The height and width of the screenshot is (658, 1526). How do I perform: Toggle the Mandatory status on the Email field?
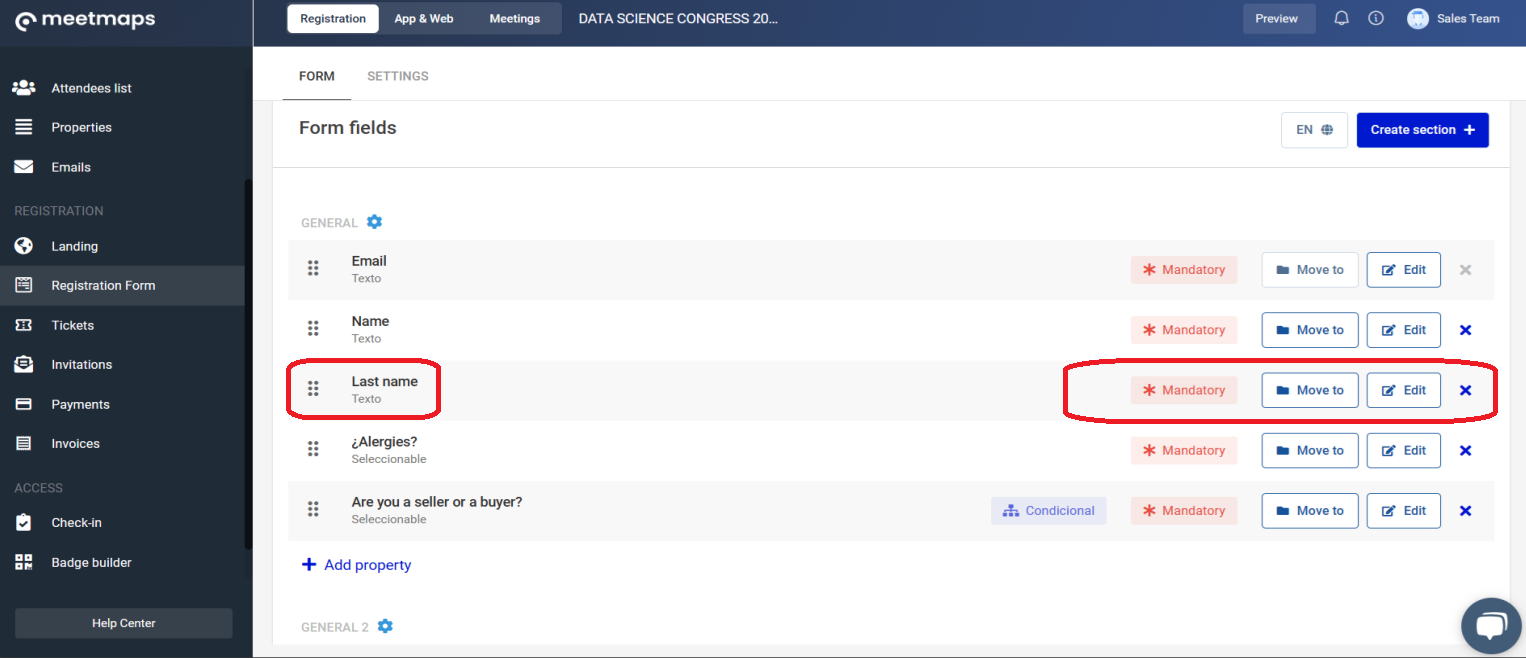click(x=1184, y=269)
